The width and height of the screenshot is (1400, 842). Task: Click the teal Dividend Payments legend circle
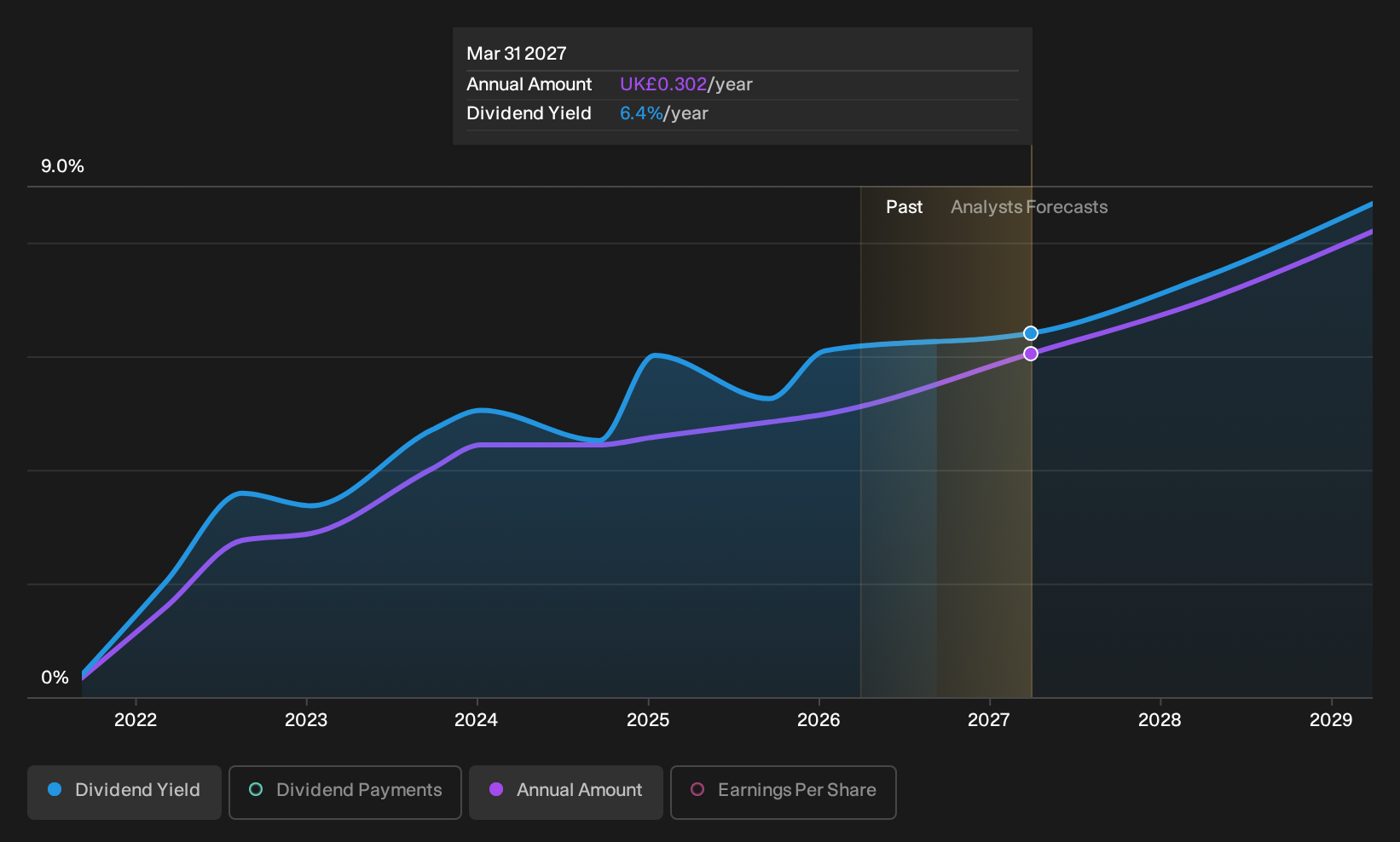pyautogui.click(x=256, y=790)
